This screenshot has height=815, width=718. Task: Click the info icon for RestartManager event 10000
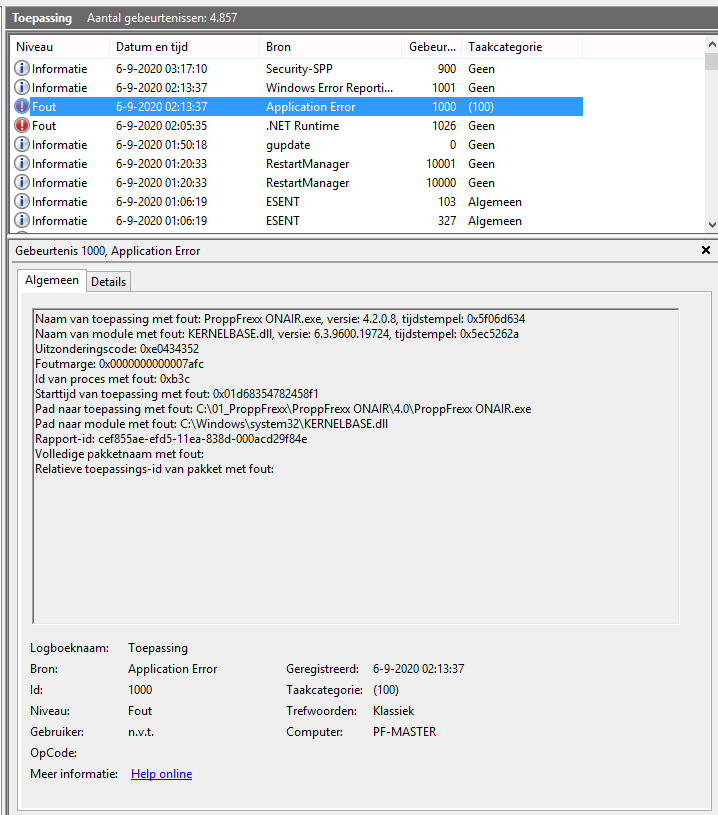[x=22, y=183]
